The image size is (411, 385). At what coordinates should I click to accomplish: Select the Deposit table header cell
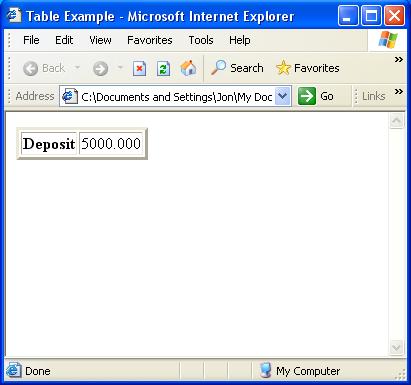49,144
